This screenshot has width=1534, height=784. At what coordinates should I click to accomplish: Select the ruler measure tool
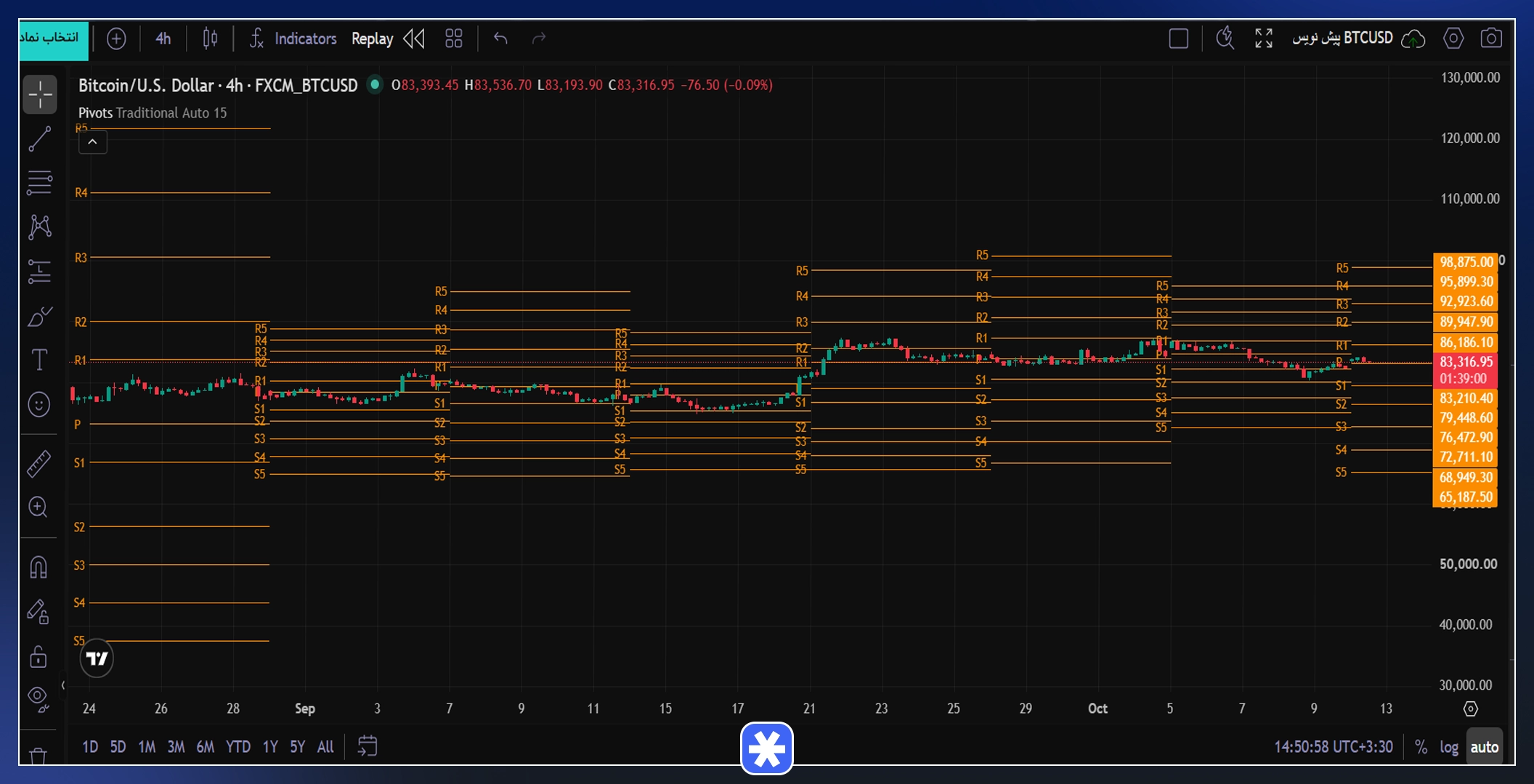[39, 464]
